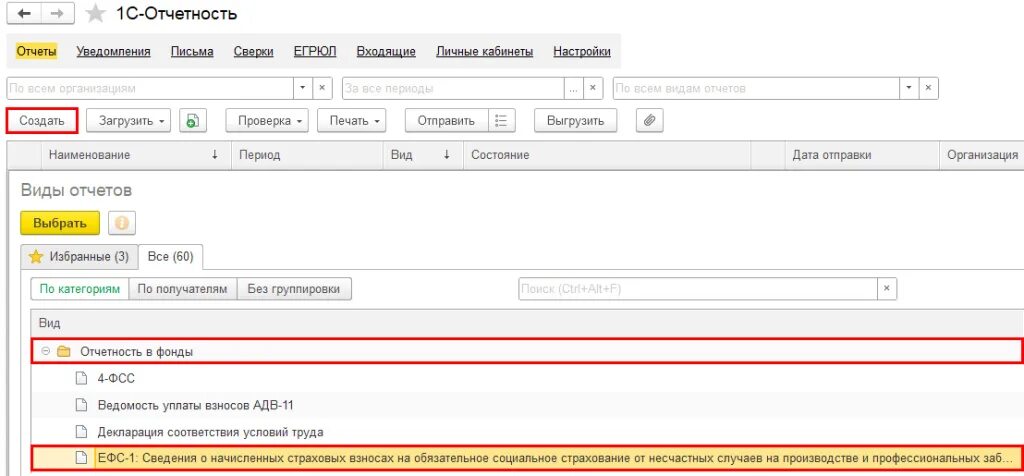This screenshot has height=476, width=1024.
Task: Click the Создать button
Action: (x=42, y=121)
